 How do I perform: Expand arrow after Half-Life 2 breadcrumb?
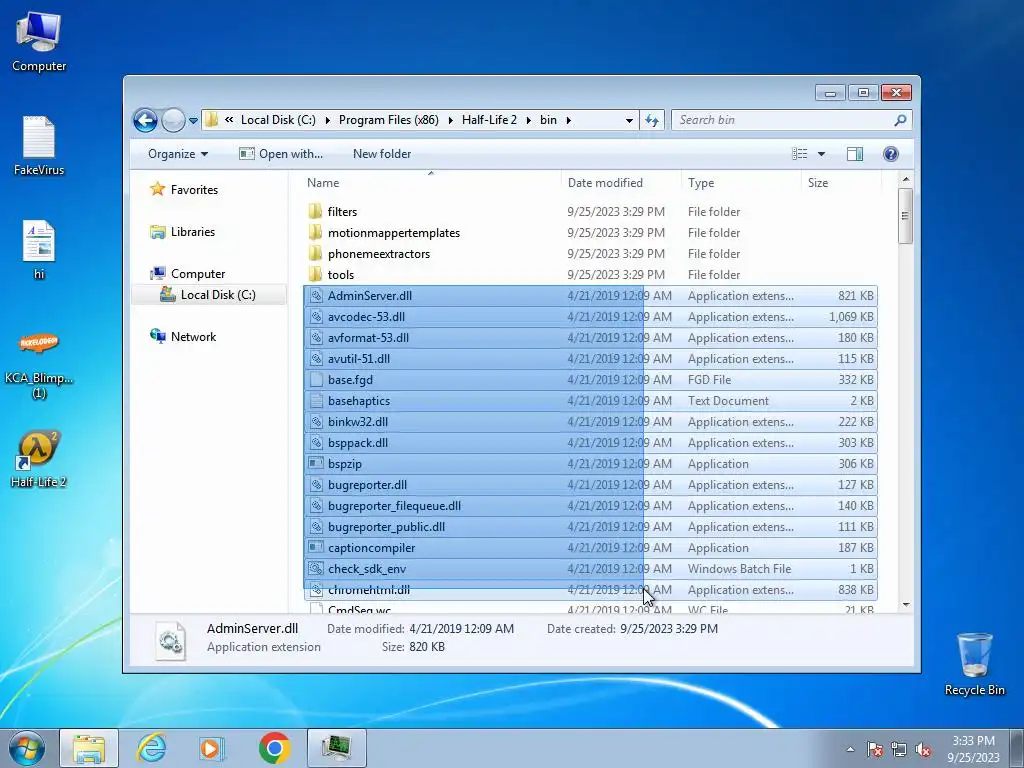pos(528,120)
